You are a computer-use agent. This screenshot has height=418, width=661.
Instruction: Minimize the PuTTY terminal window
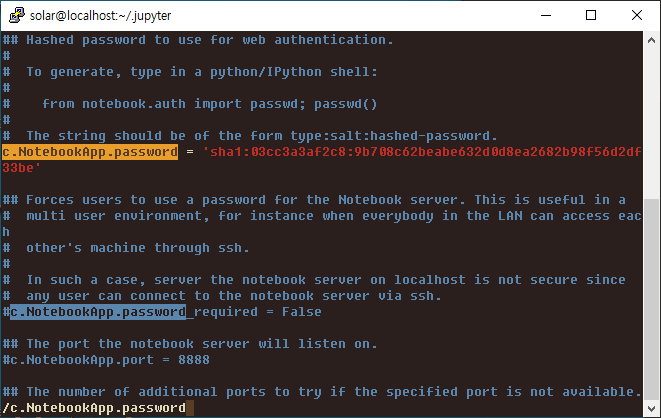pyautogui.click(x=546, y=16)
